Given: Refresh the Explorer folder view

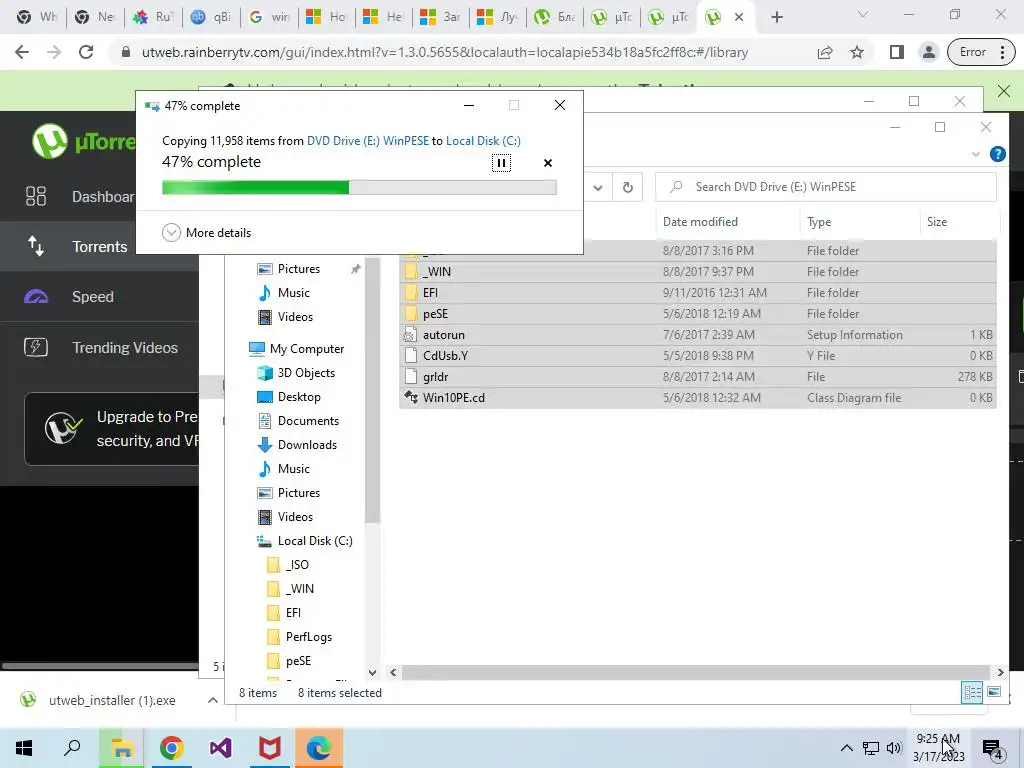Looking at the screenshot, I should click(x=628, y=187).
